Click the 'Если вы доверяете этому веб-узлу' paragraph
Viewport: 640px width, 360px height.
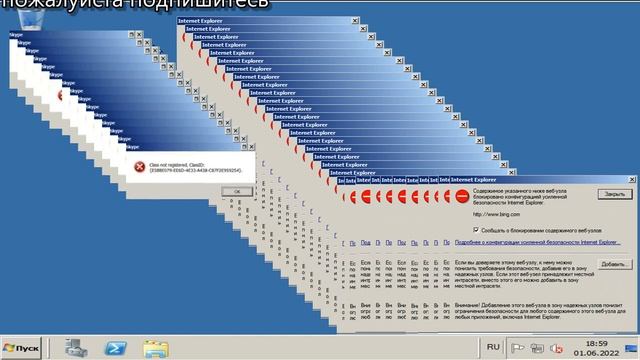coord(524,274)
